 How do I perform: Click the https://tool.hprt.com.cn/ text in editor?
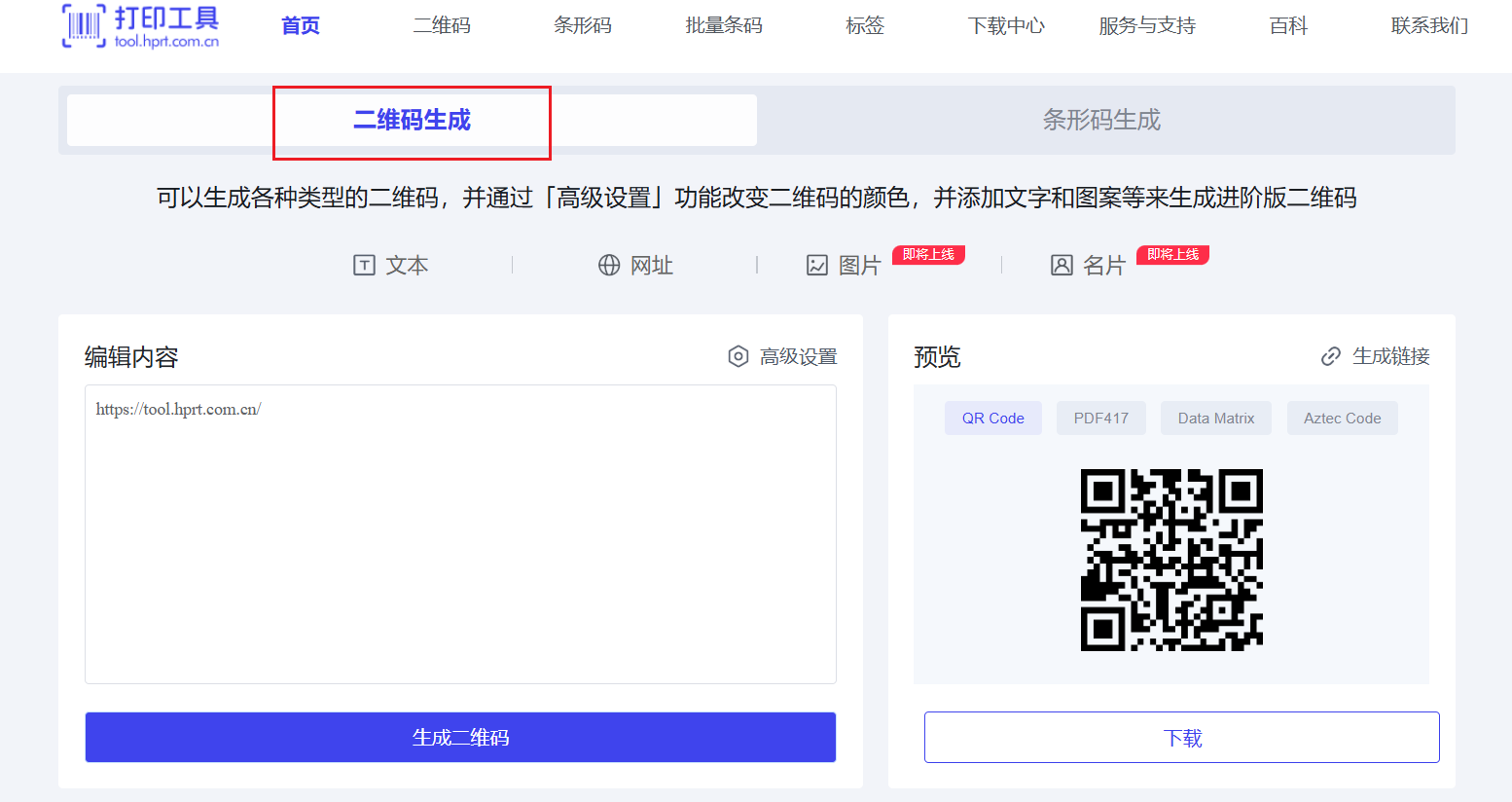(178, 409)
